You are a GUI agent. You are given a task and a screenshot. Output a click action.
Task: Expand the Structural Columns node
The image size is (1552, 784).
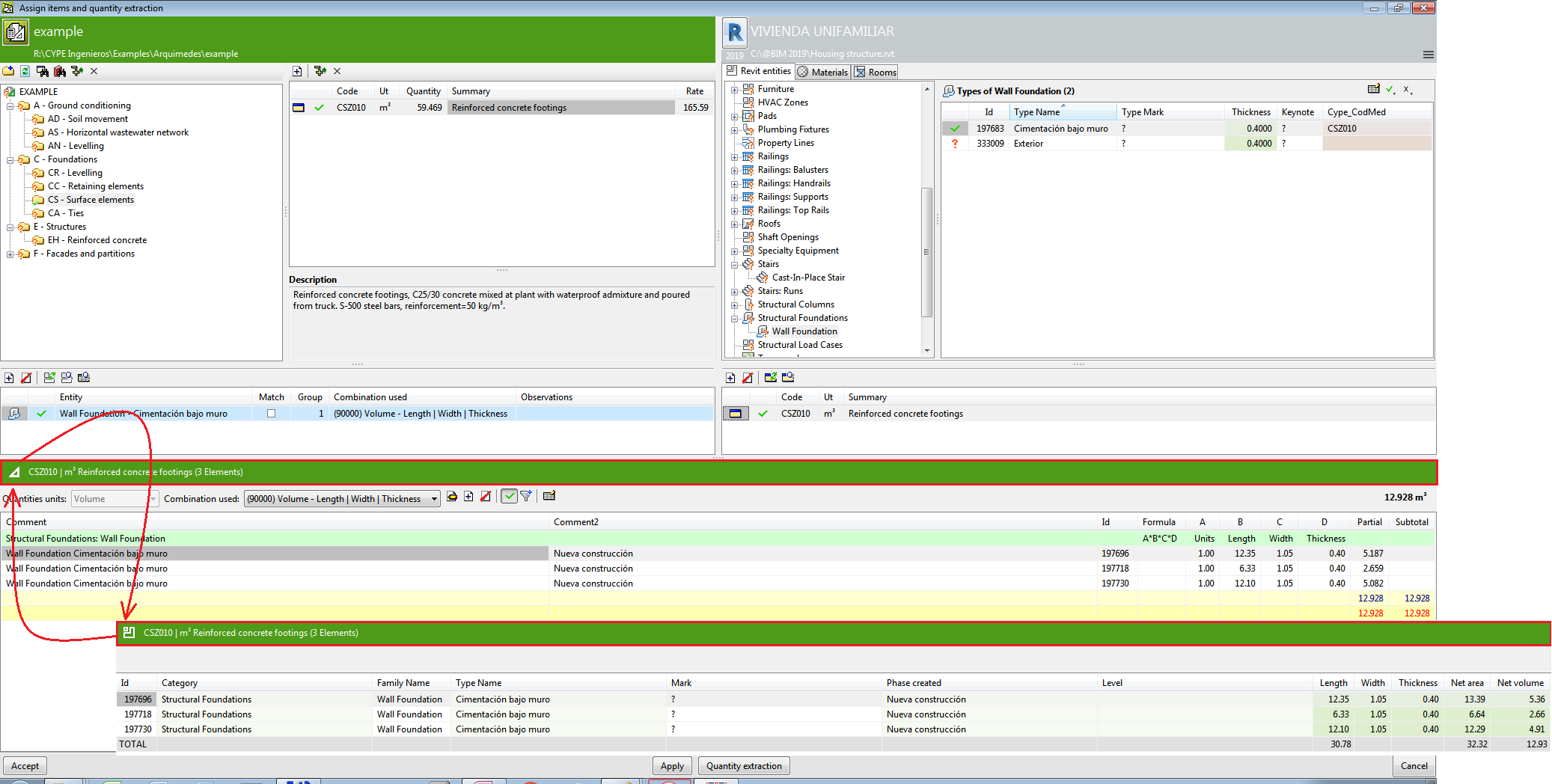point(734,305)
